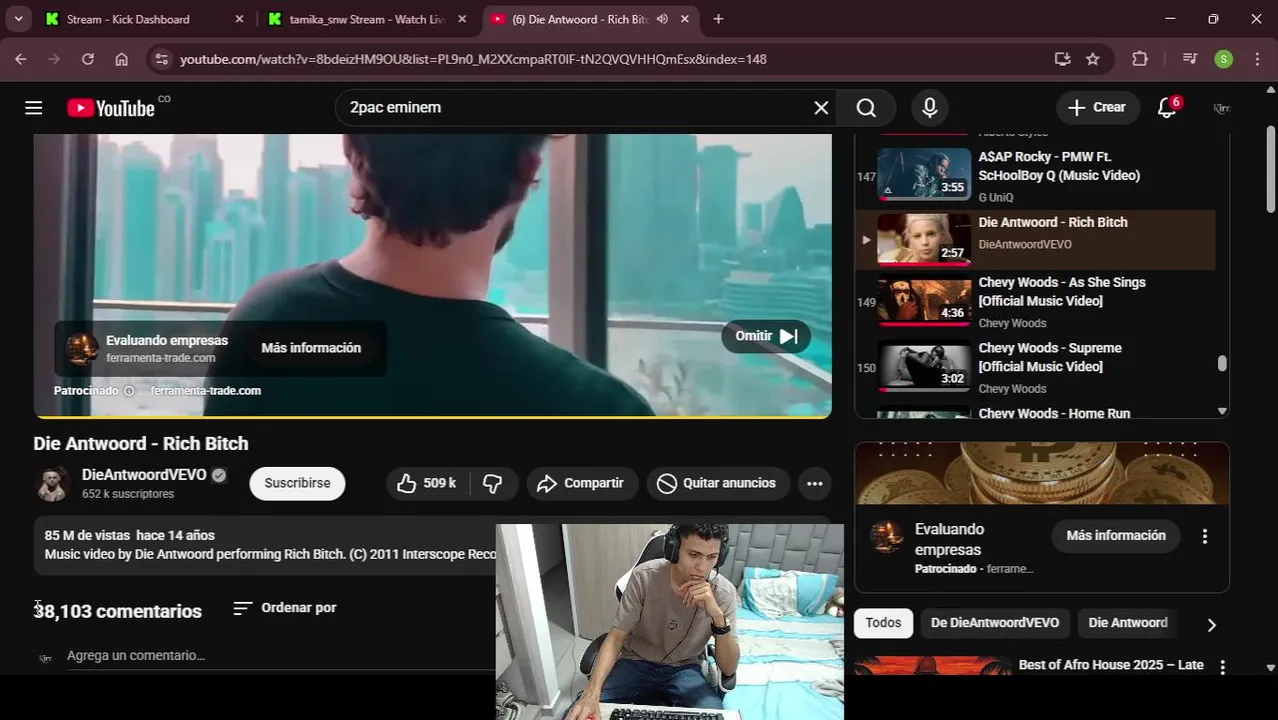Go to browser home page
1278x720 pixels.
coord(122,59)
